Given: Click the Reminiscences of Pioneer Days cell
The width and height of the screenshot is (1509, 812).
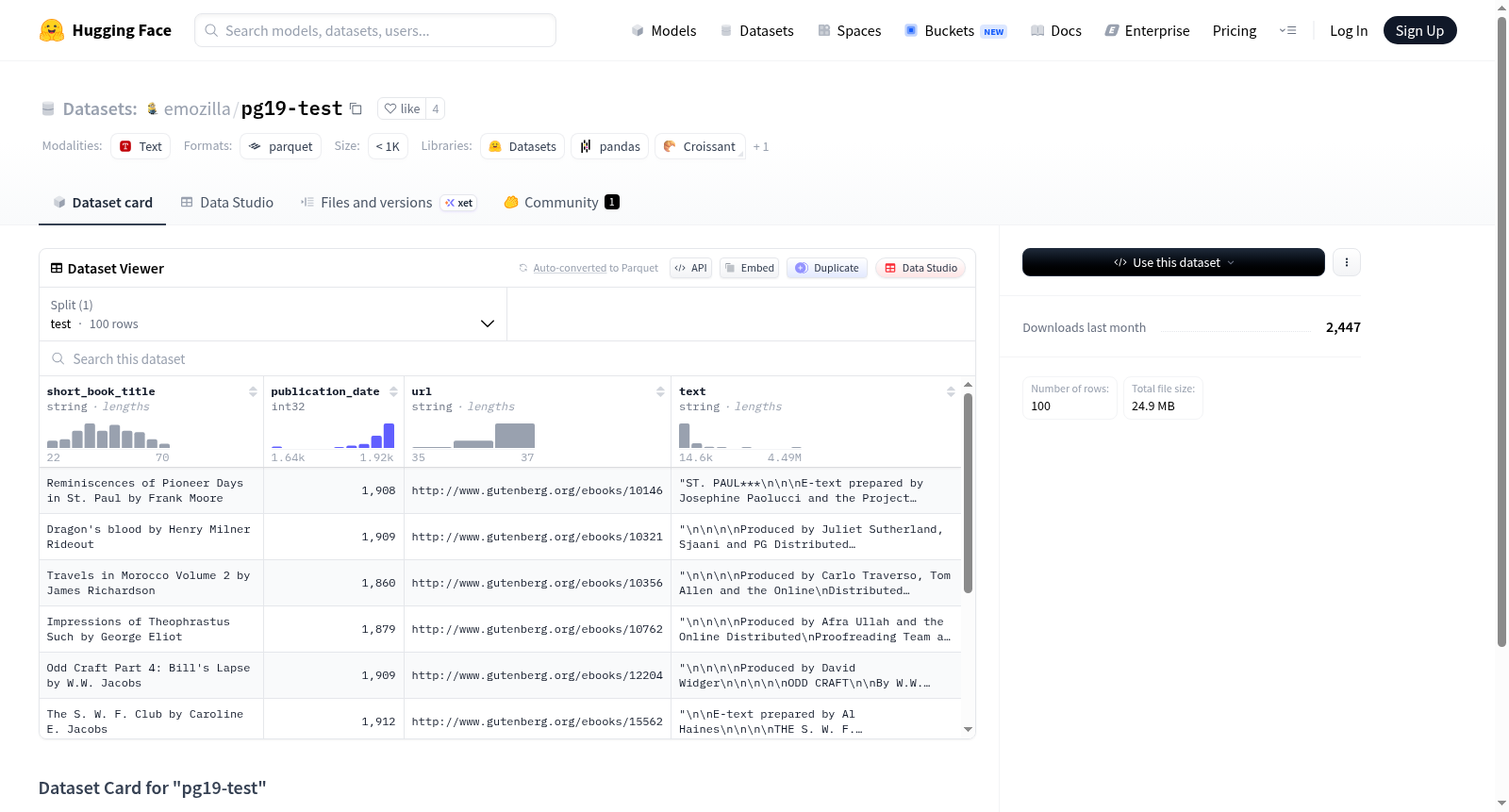Looking at the screenshot, I should point(151,490).
